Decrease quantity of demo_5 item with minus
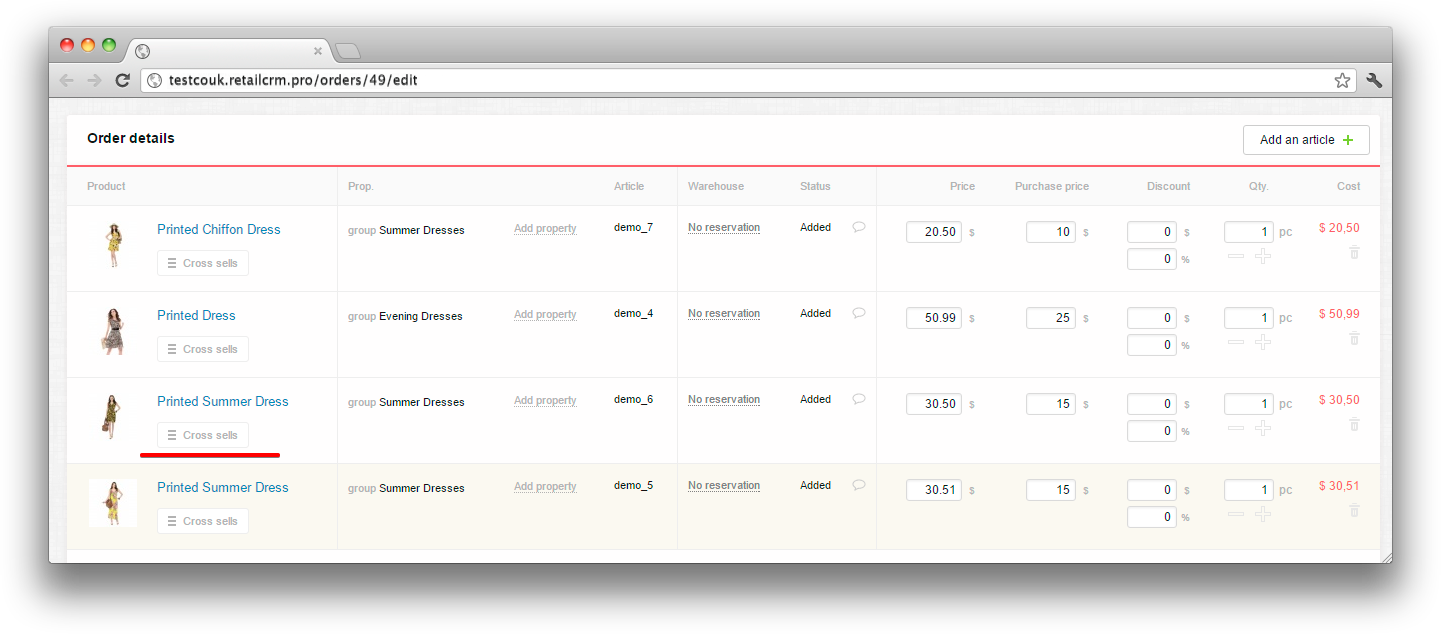The image size is (1441, 634). [x=1236, y=514]
